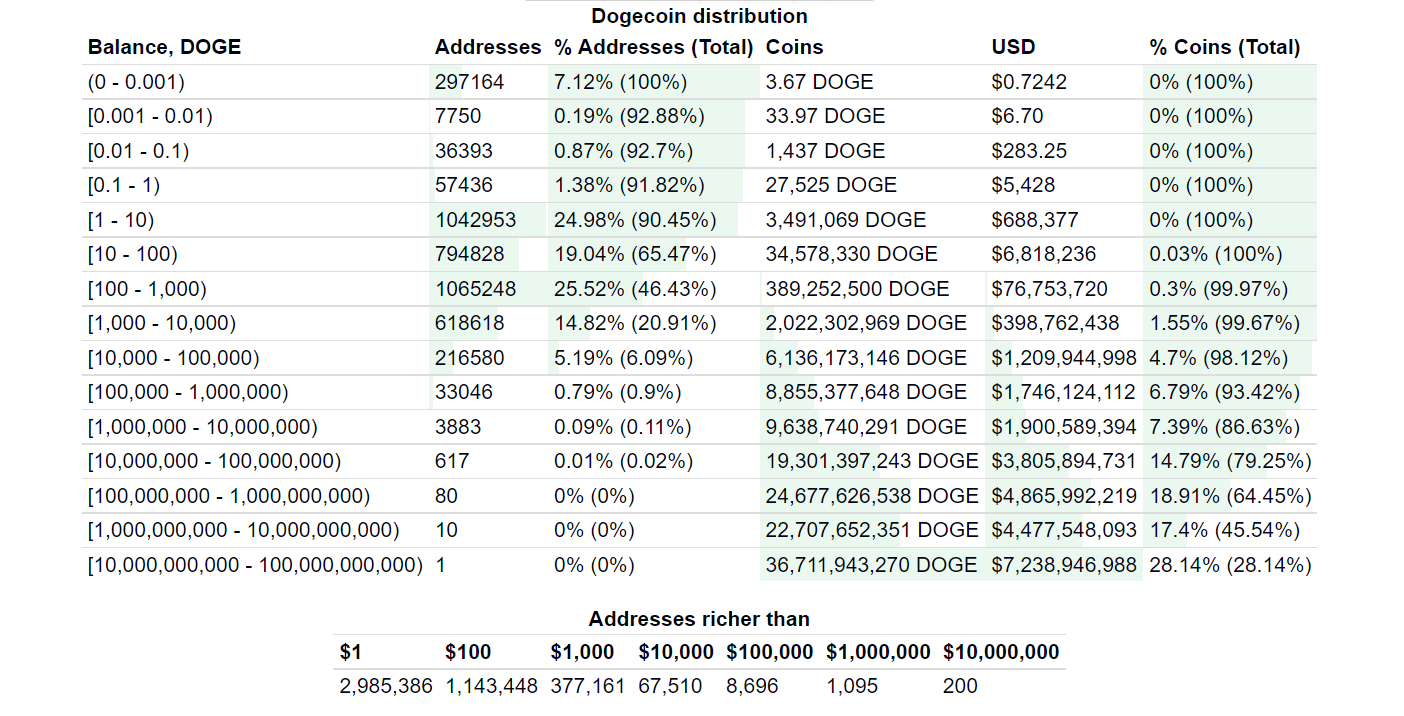1404x716 pixels.
Task: Click the '$5,428' USD value
Action: [1024, 185]
